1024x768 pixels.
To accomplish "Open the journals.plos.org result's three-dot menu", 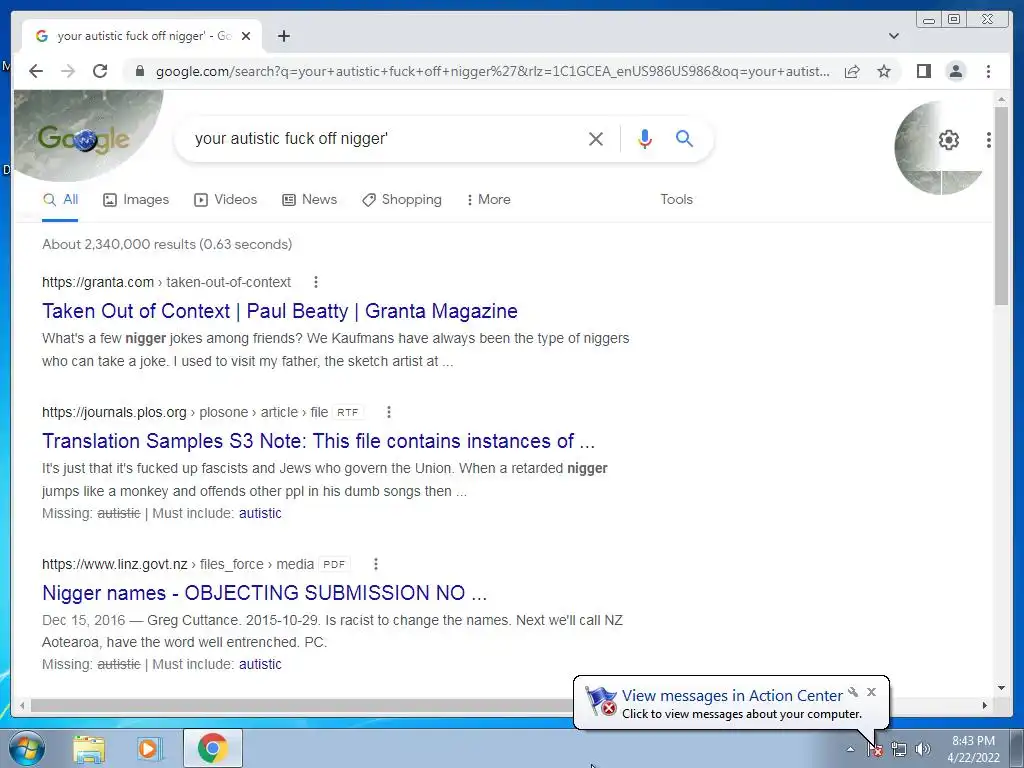I will pos(389,412).
